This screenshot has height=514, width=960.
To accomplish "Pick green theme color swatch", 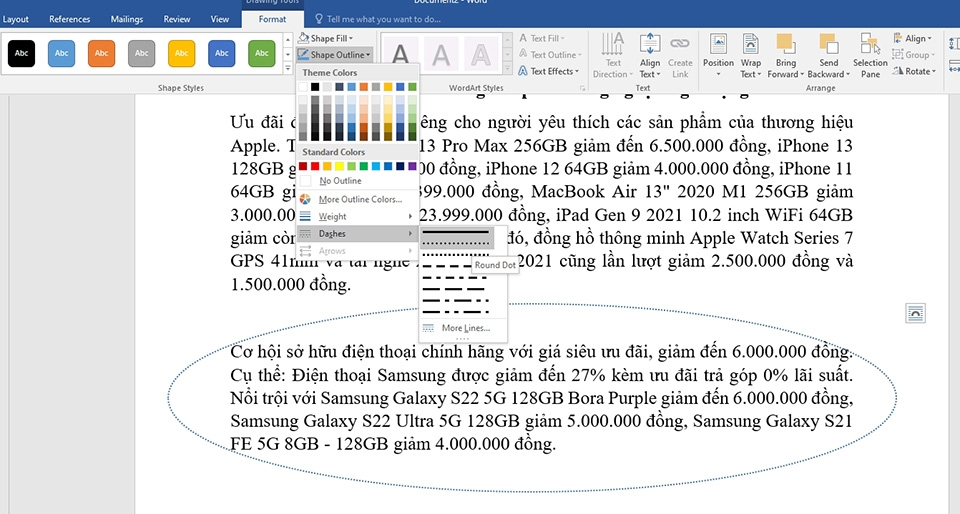I will coord(412,87).
